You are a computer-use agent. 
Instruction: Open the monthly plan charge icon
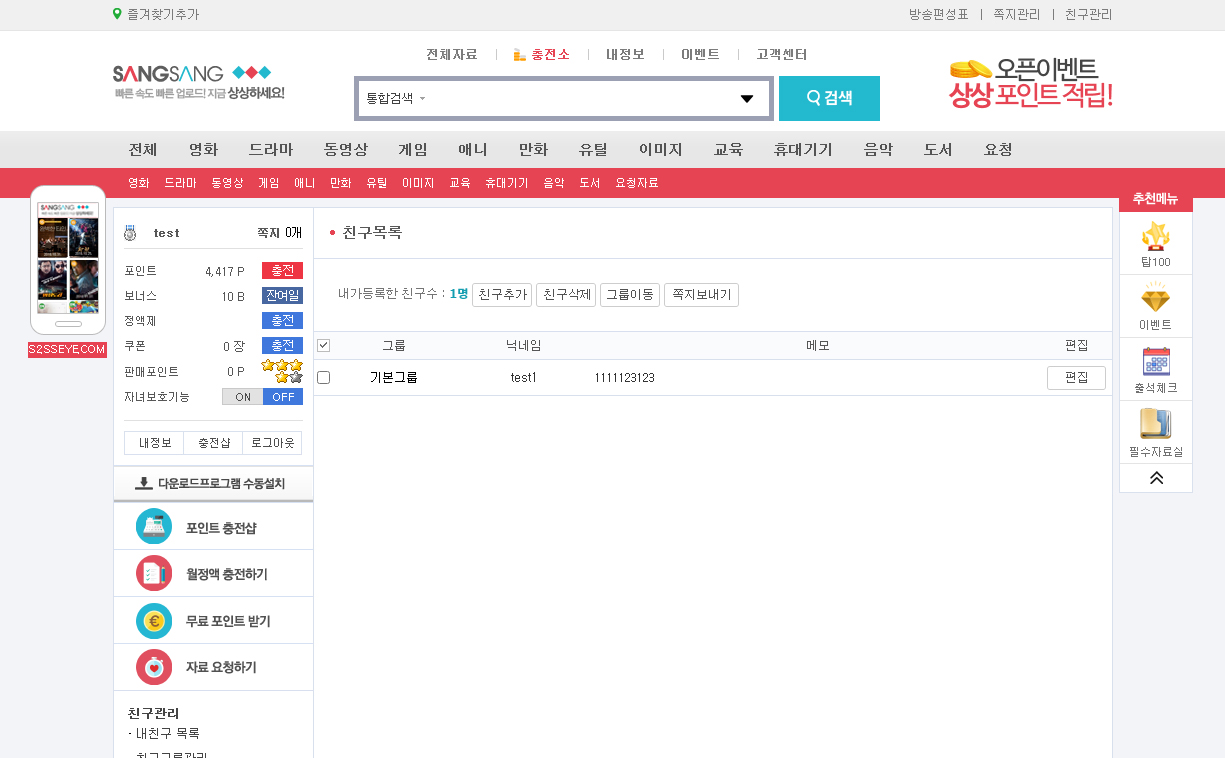154,574
